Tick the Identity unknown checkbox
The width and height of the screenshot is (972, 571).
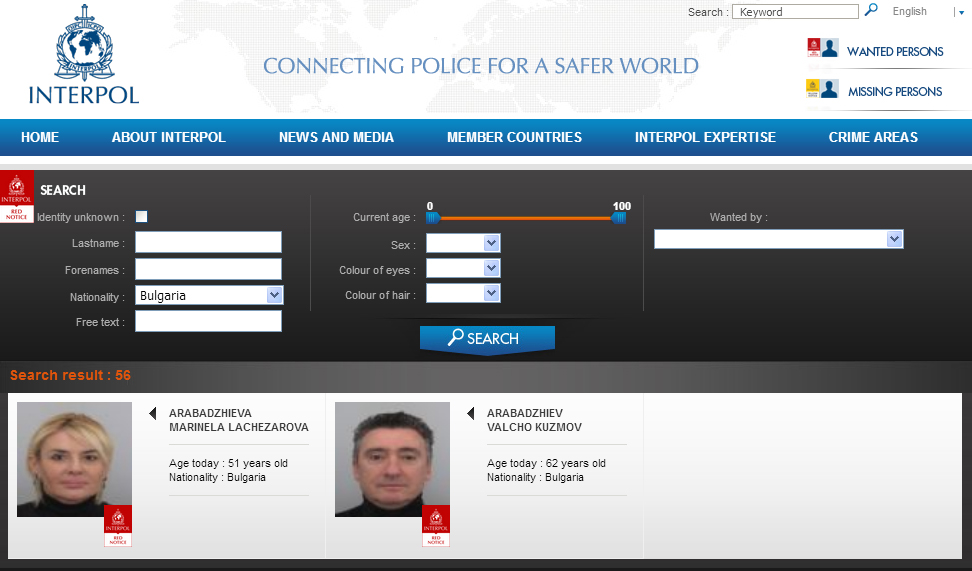(x=142, y=216)
